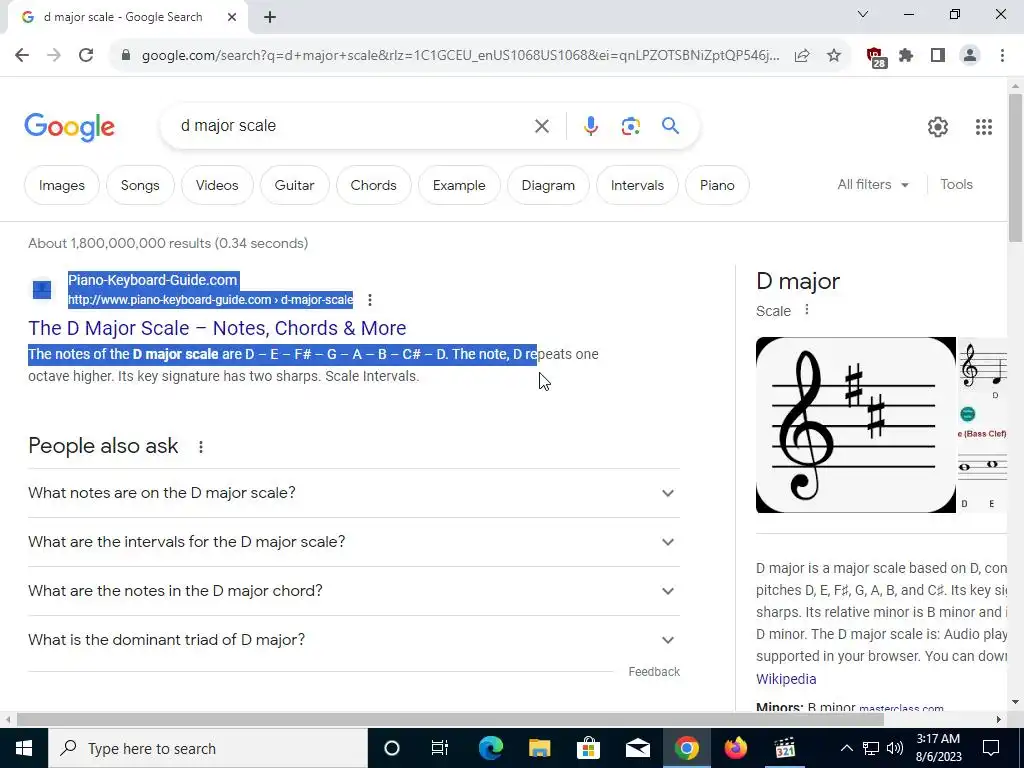Screen dimensions: 1024x768
Task: Click the Feedback link
Action: 654,672
